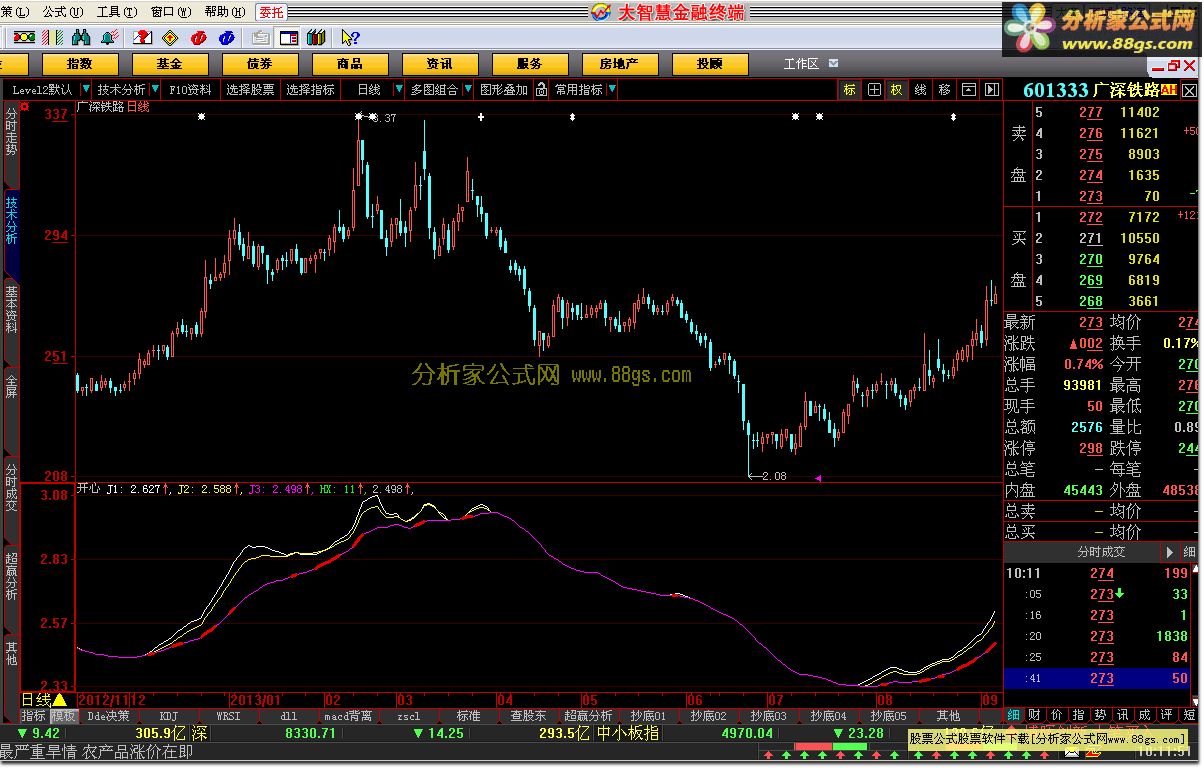Switch to the Dde决策 indicator tab
This screenshot has height=768, width=1204.
tap(108, 716)
